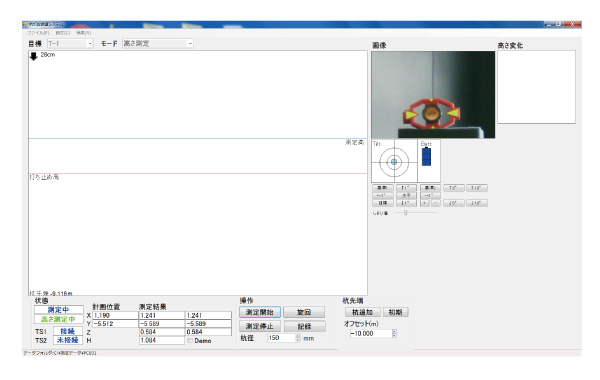Click the TS2 未接続 connection status
Image resolution: width=600 pixels, height=380 pixels.
tap(68, 340)
